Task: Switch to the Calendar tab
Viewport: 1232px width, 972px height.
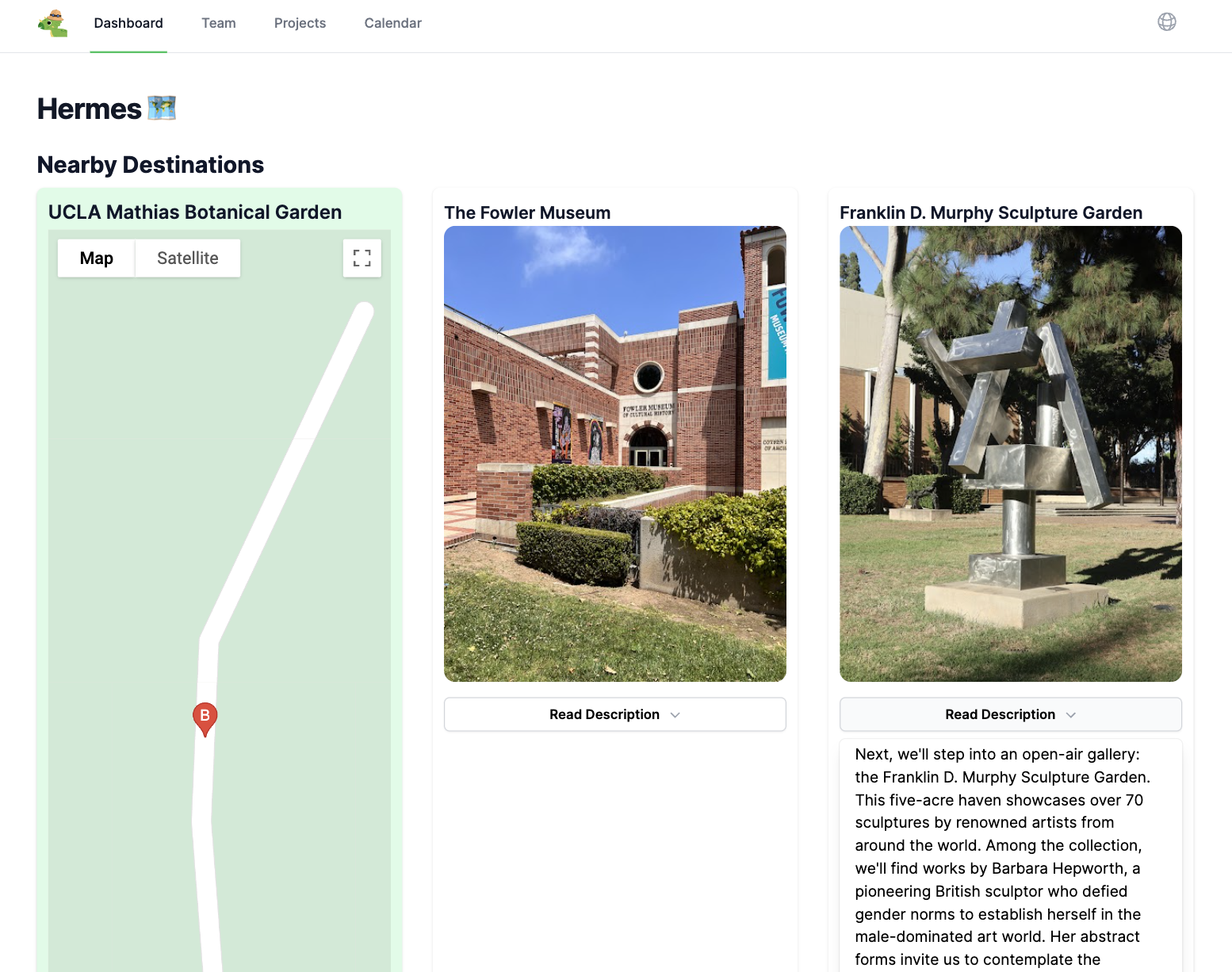Action: (392, 23)
